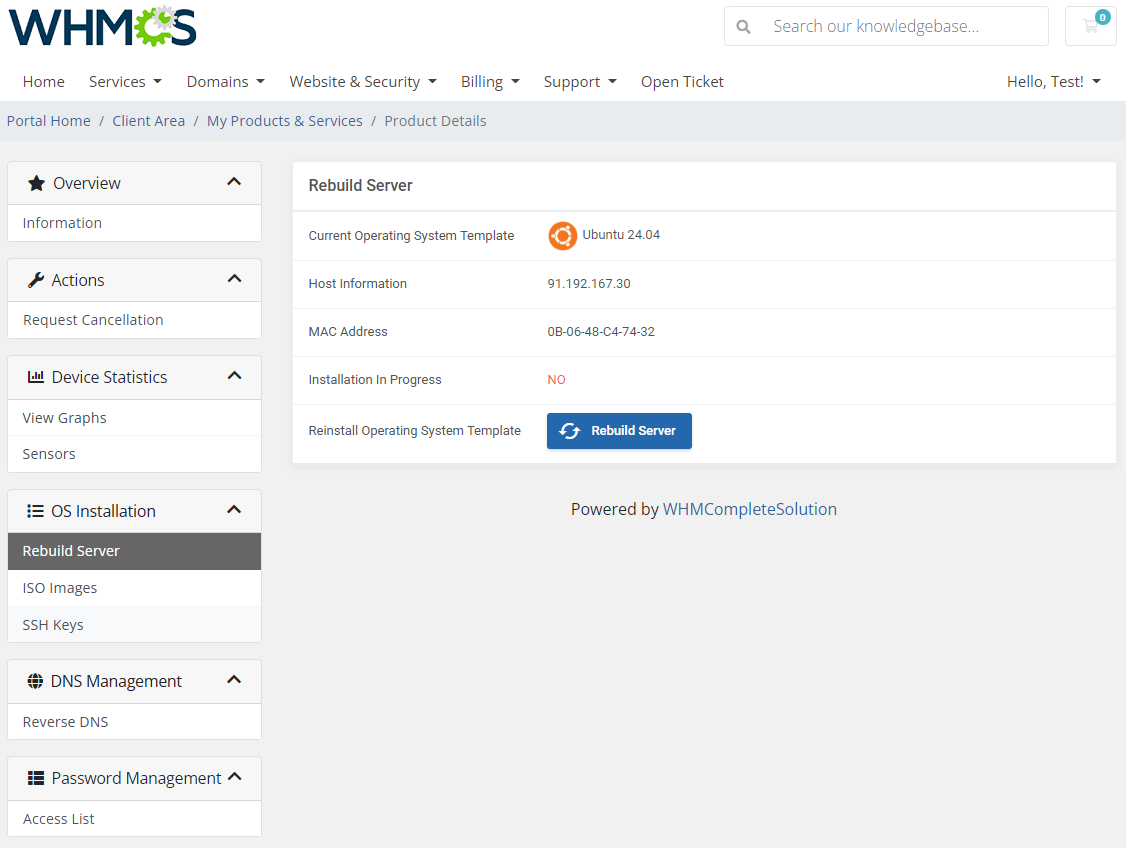Open the shopping cart icon
The height and width of the screenshot is (848, 1126).
(1090, 26)
